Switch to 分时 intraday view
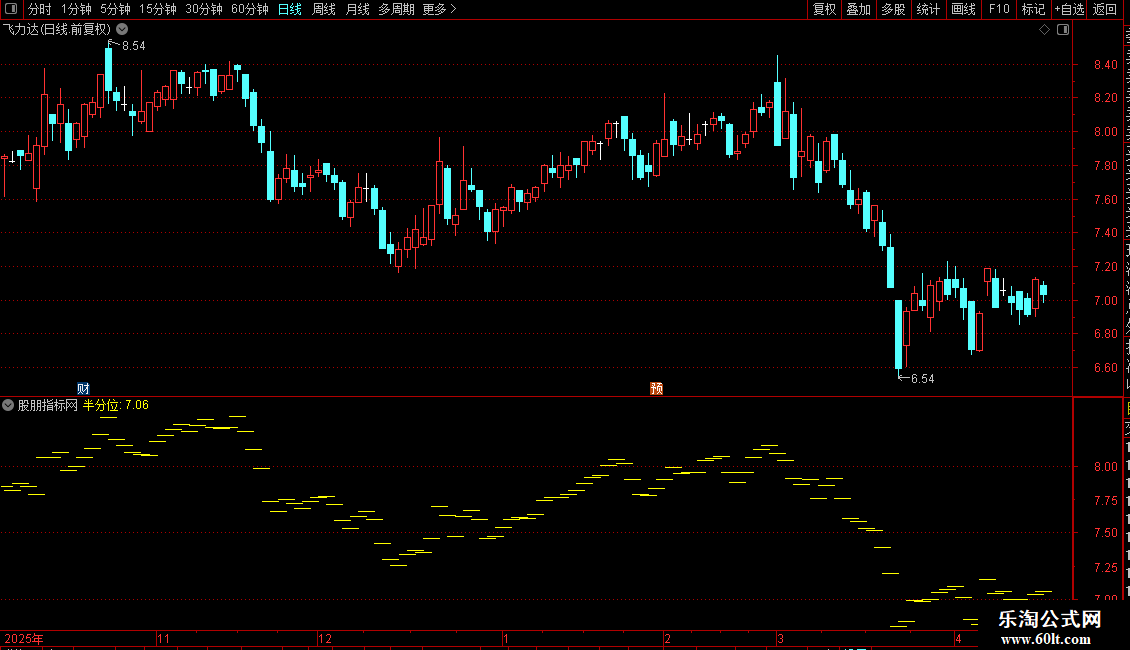 click(x=40, y=9)
